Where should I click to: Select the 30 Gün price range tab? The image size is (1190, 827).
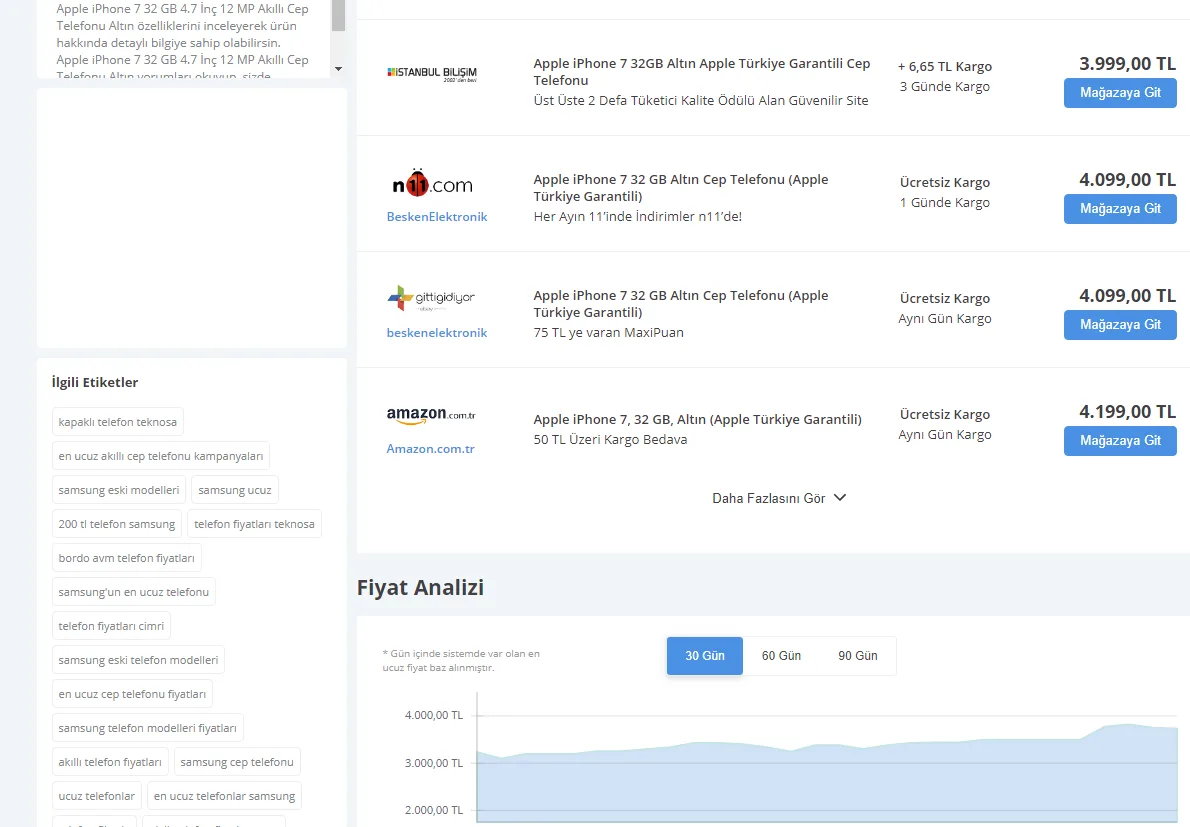tap(704, 656)
